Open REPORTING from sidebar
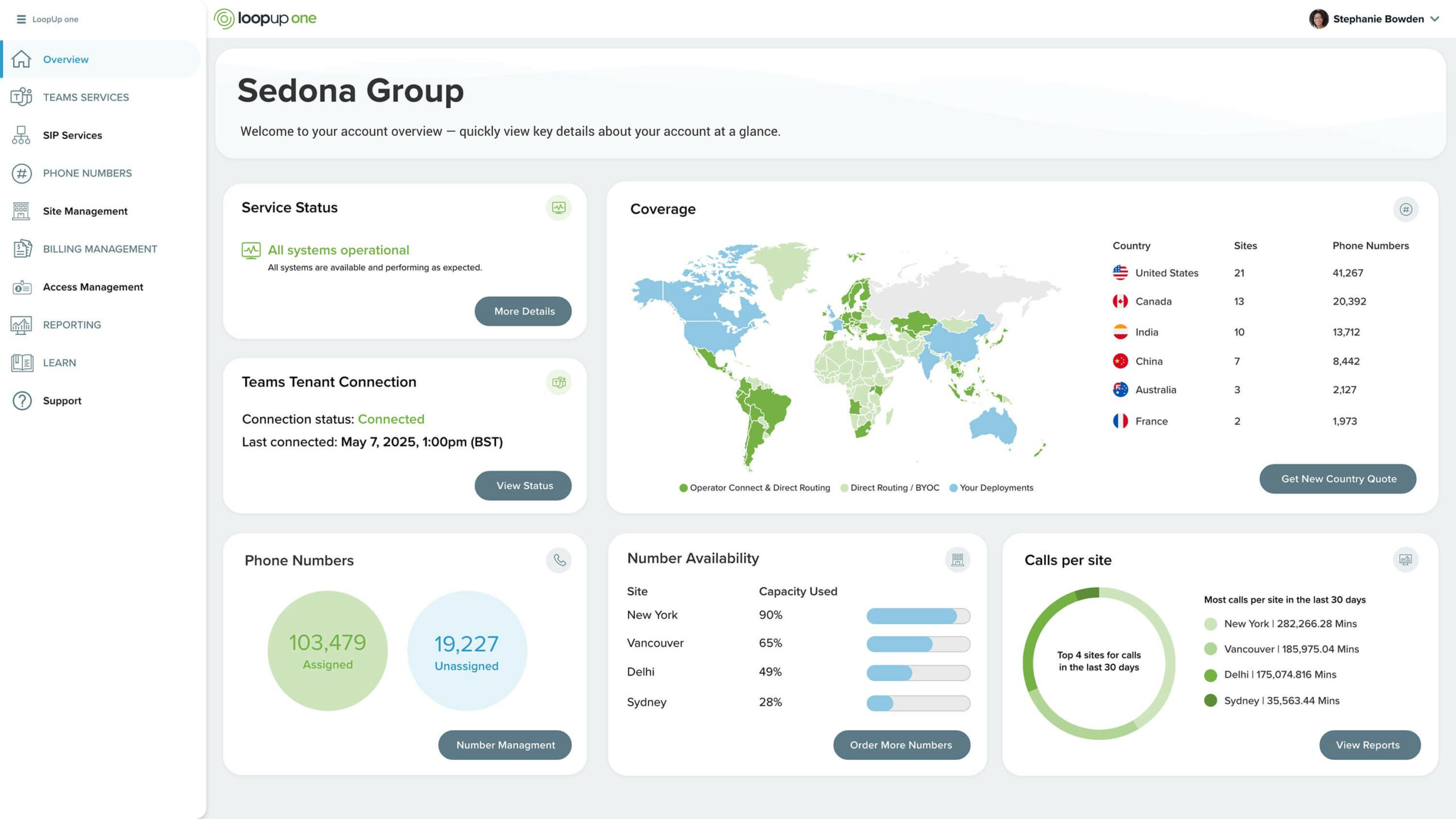Viewport: 1456px width, 819px height. pyautogui.click(x=72, y=325)
